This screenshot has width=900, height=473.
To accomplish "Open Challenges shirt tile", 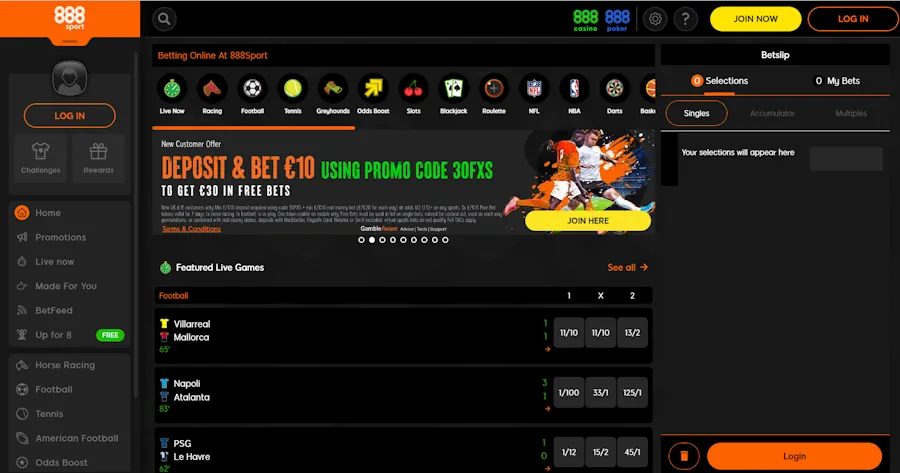I will pyautogui.click(x=40, y=158).
